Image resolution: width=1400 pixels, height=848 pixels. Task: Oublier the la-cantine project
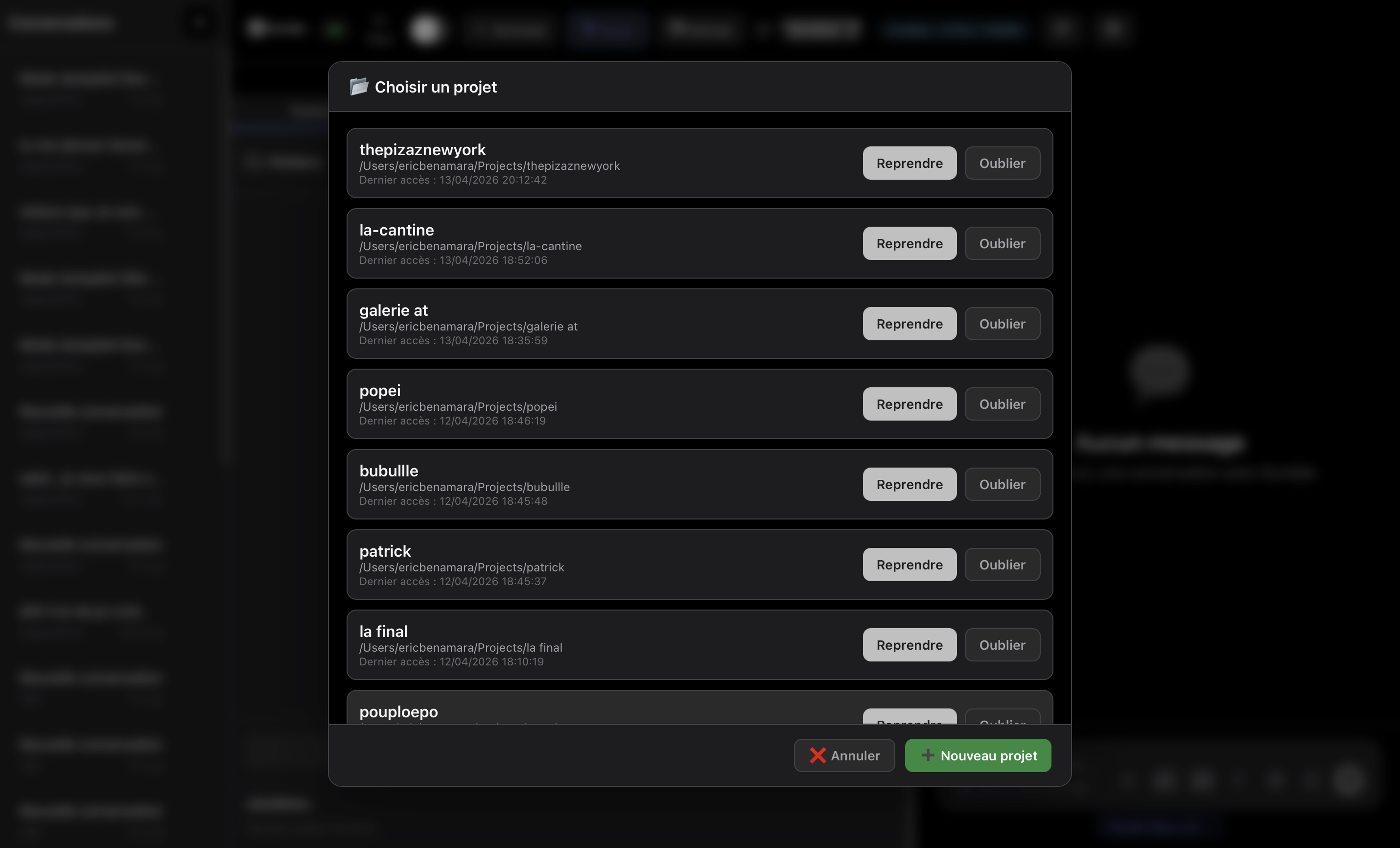click(1002, 243)
